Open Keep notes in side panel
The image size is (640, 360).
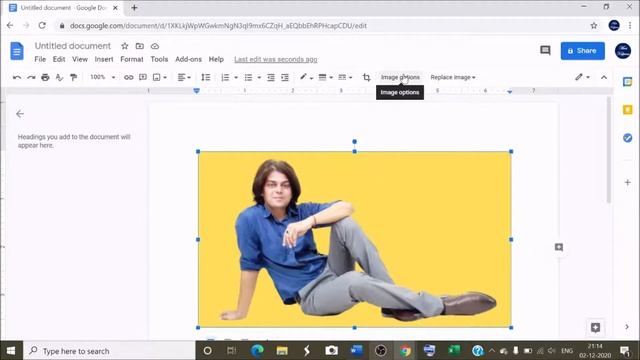[627, 109]
